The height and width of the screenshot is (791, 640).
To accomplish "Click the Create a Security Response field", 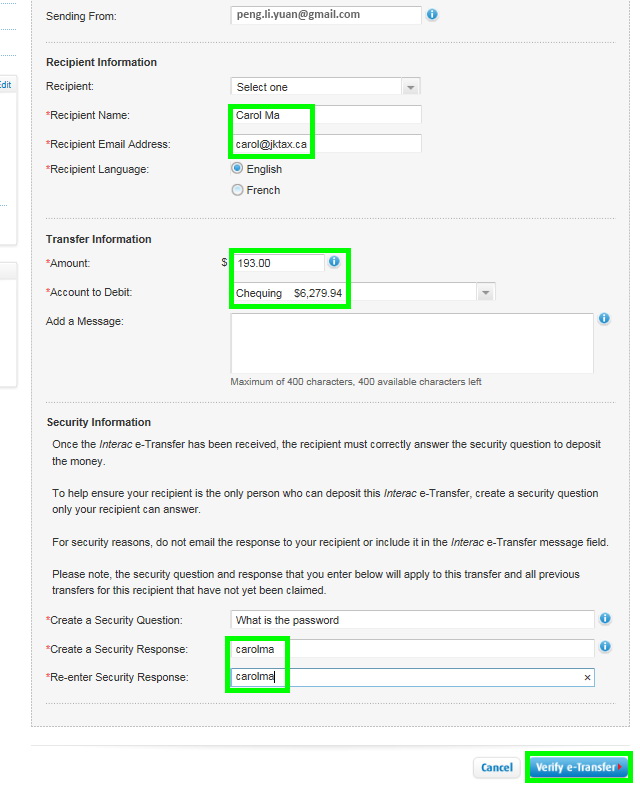I will [x=411, y=649].
